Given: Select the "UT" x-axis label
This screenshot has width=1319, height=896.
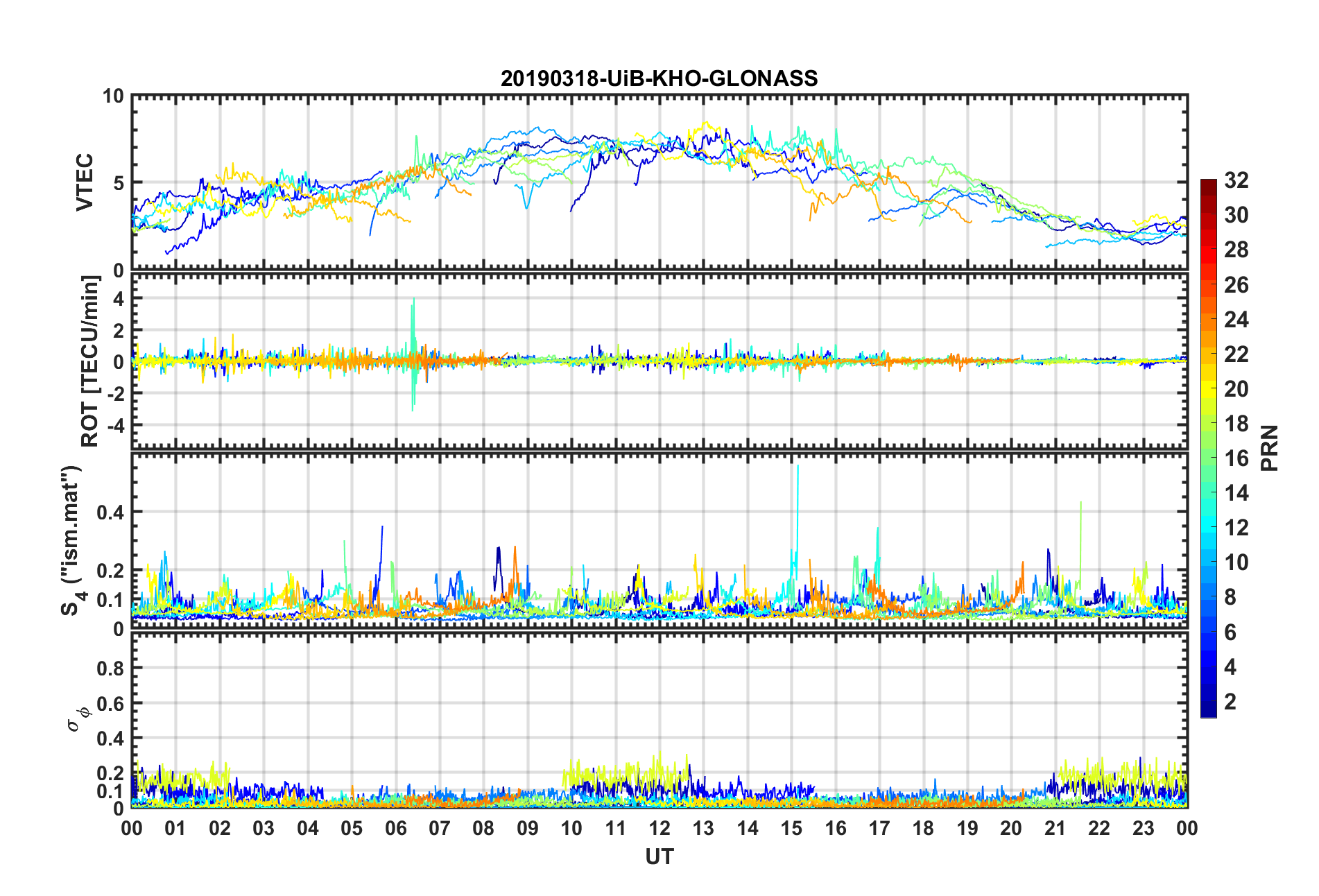Looking at the screenshot, I should (659, 857).
